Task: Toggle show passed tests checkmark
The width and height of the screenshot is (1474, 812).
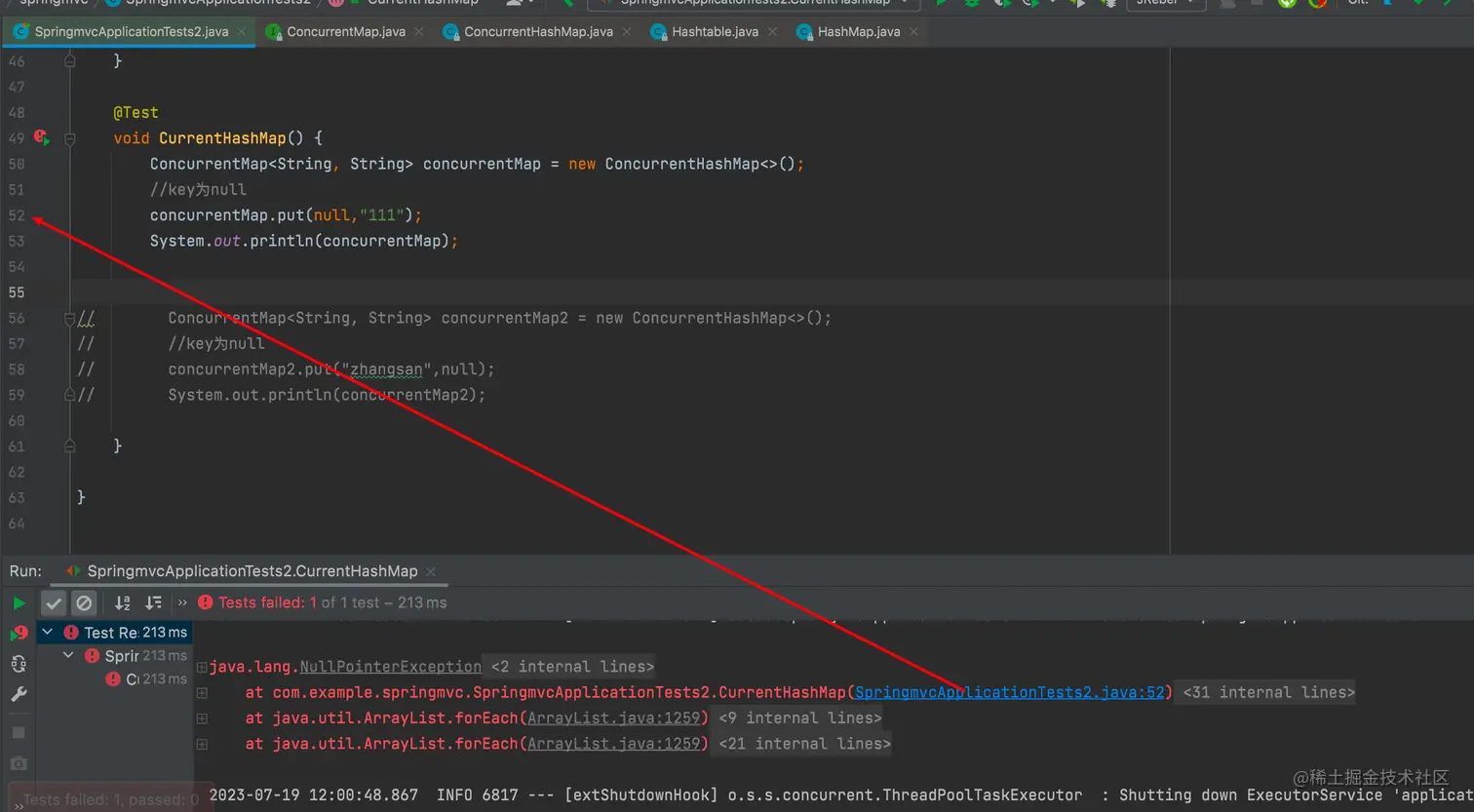Action: (54, 603)
